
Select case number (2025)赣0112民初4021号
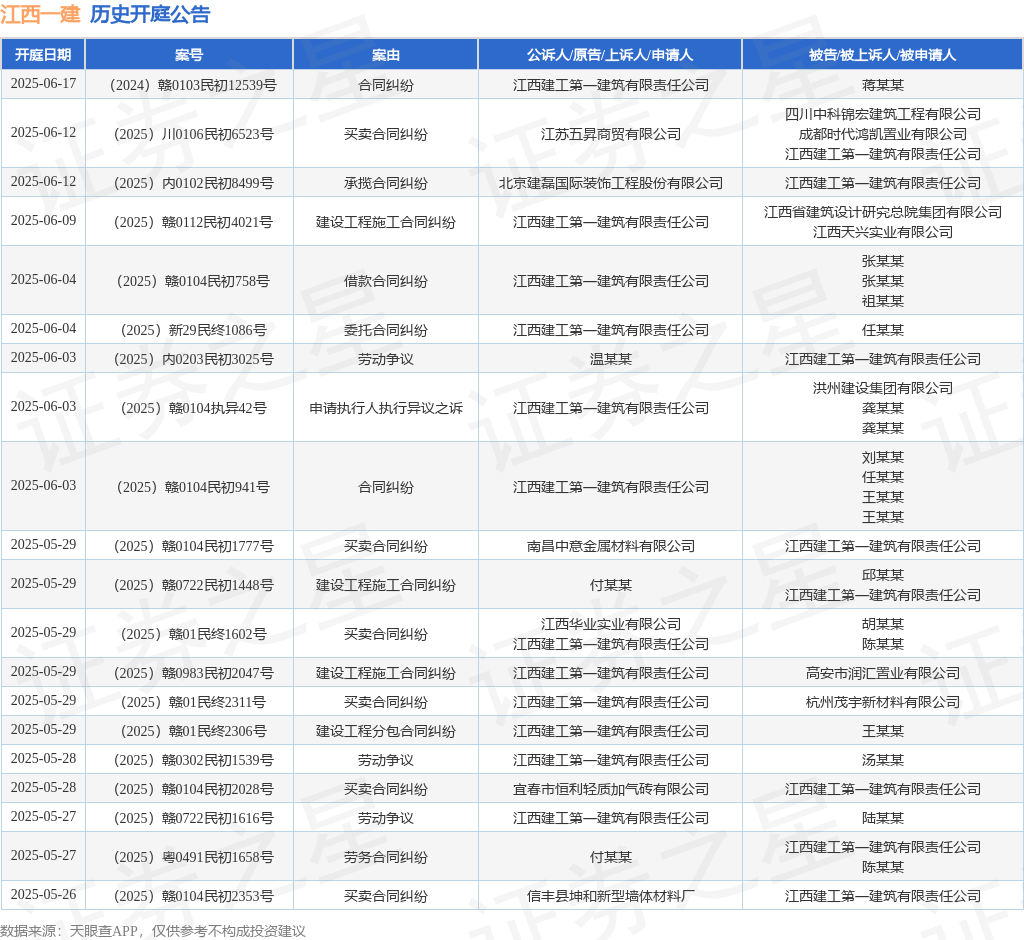pyautogui.click(x=190, y=222)
